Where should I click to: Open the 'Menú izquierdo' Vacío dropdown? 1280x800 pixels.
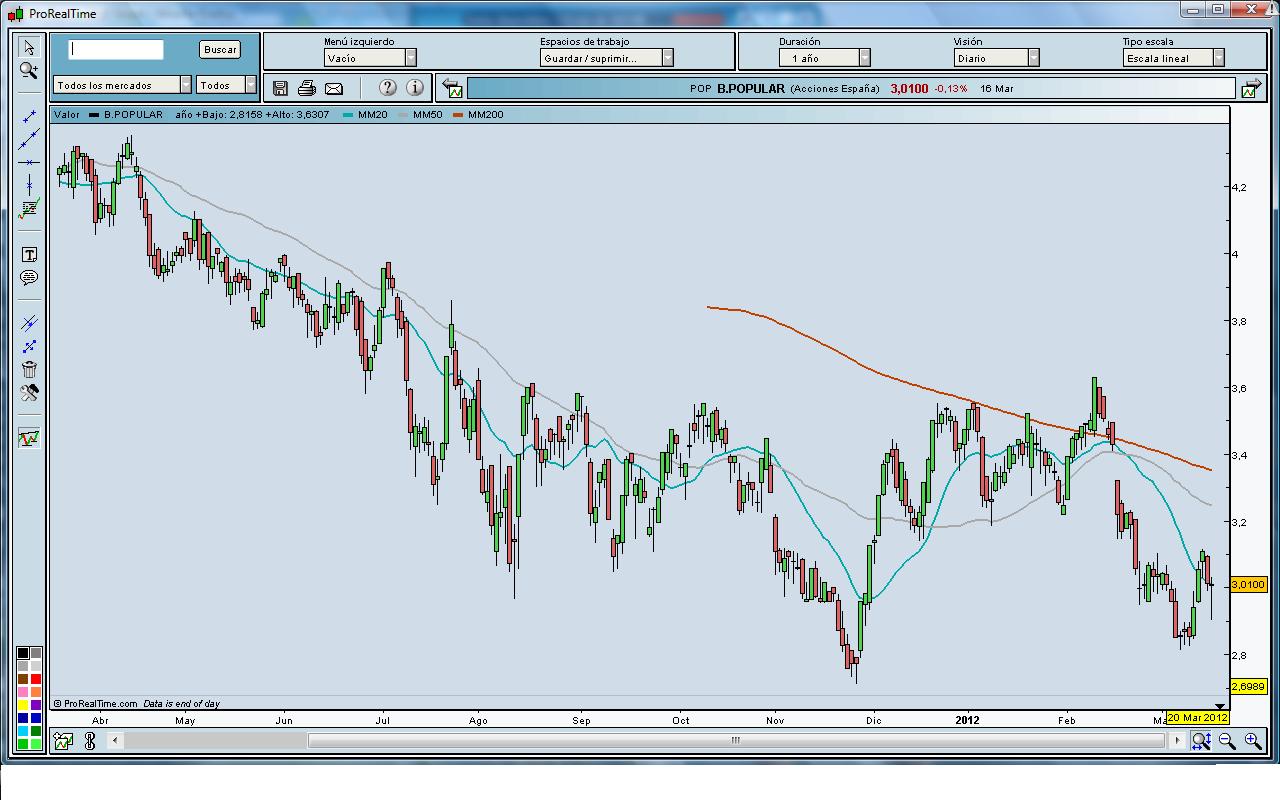[x=370, y=58]
